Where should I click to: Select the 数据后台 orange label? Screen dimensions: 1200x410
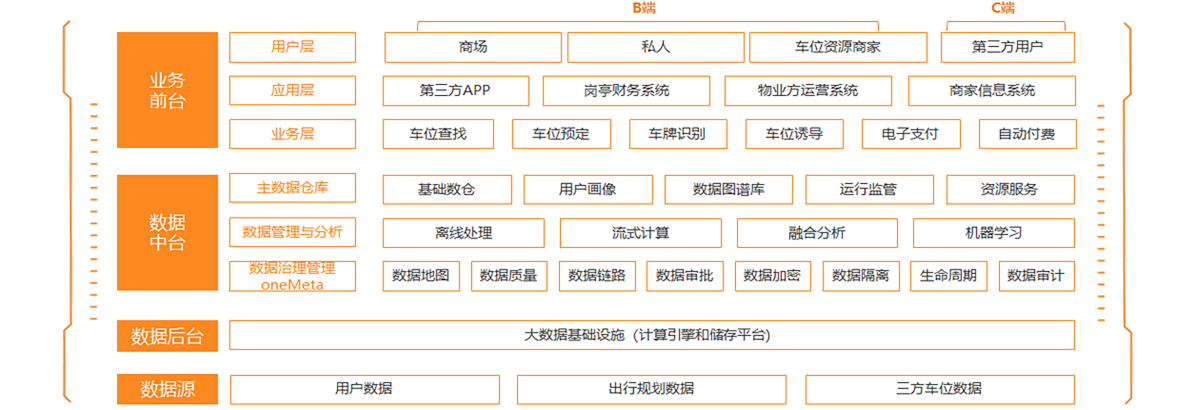pos(167,336)
